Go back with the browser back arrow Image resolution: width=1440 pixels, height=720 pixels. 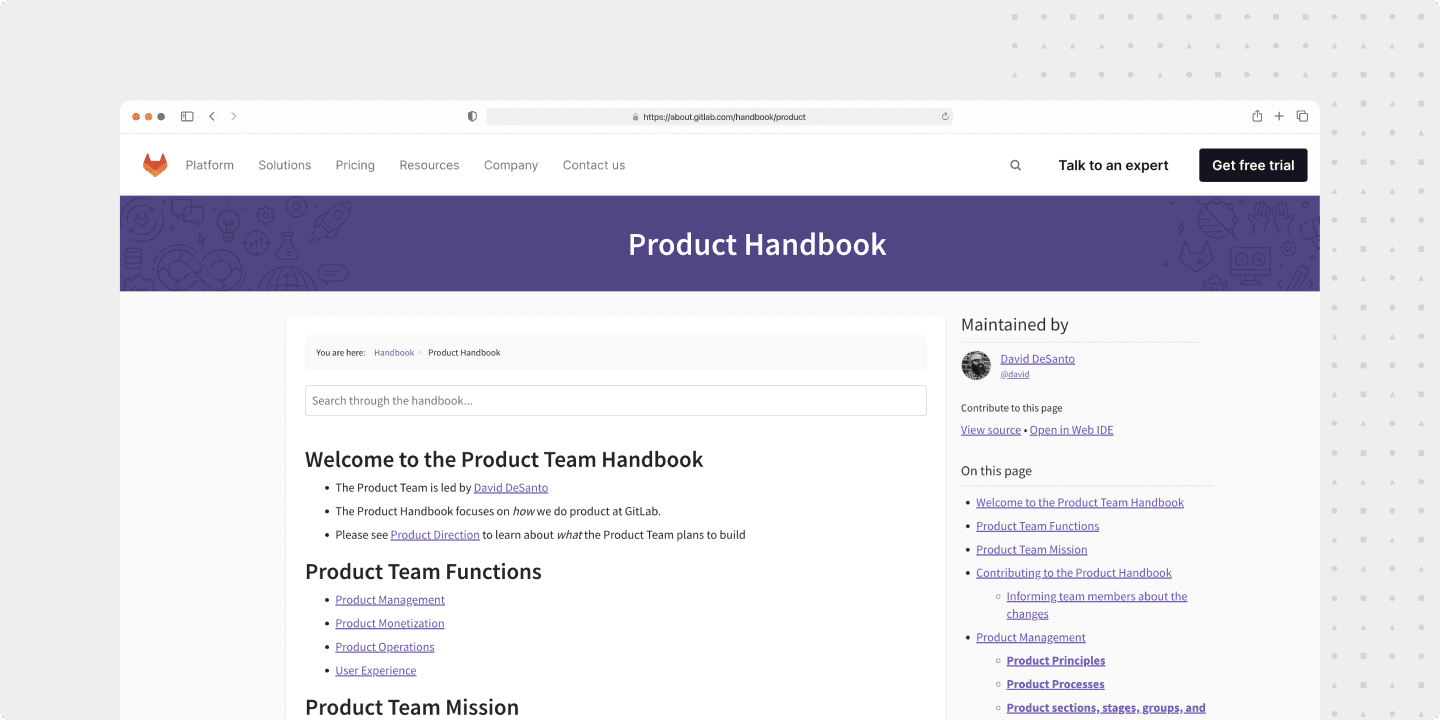(212, 117)
